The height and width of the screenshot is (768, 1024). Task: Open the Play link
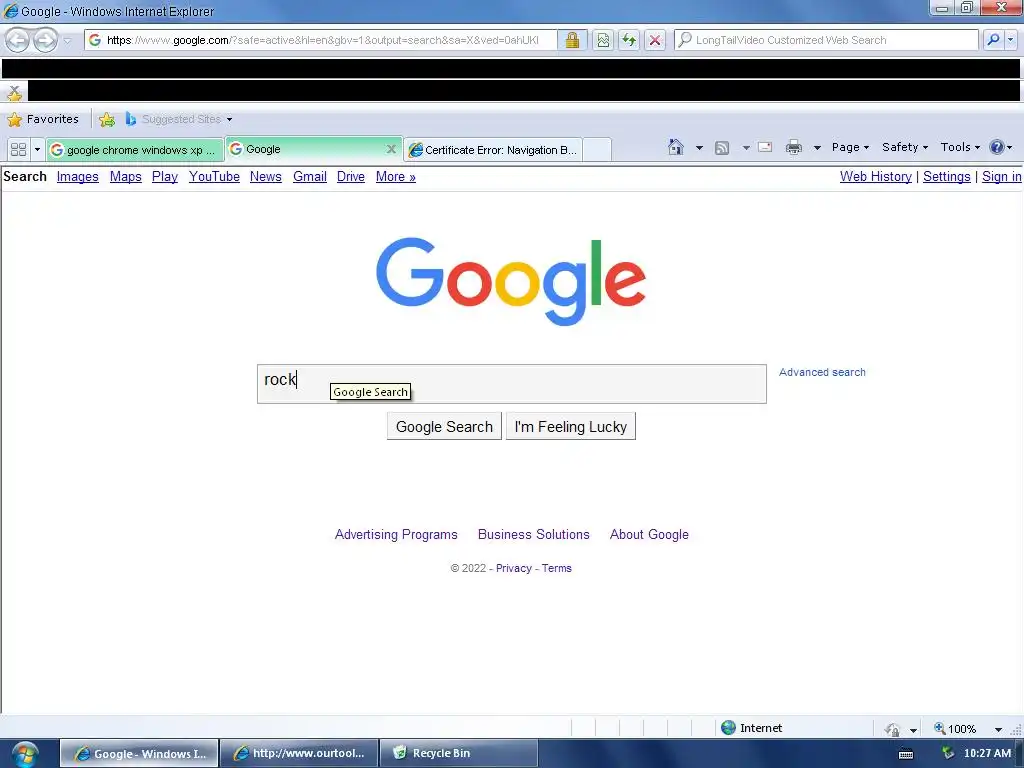point(165,176)
